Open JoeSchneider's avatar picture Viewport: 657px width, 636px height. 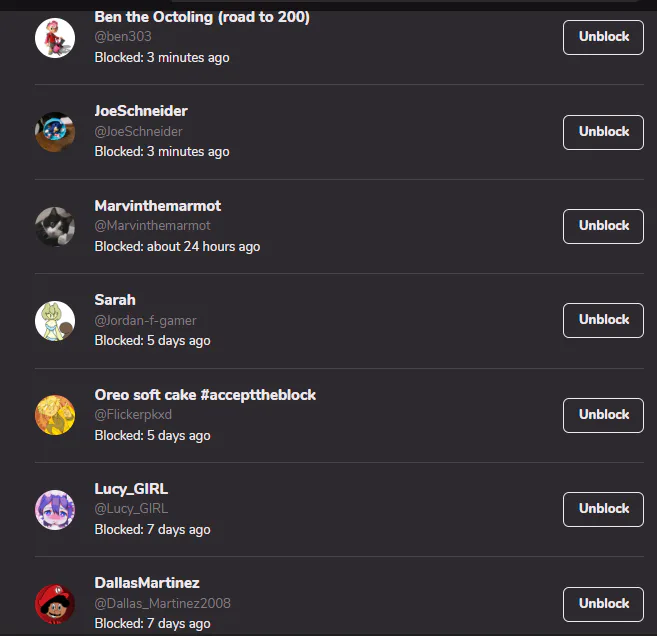click(55, 132)
